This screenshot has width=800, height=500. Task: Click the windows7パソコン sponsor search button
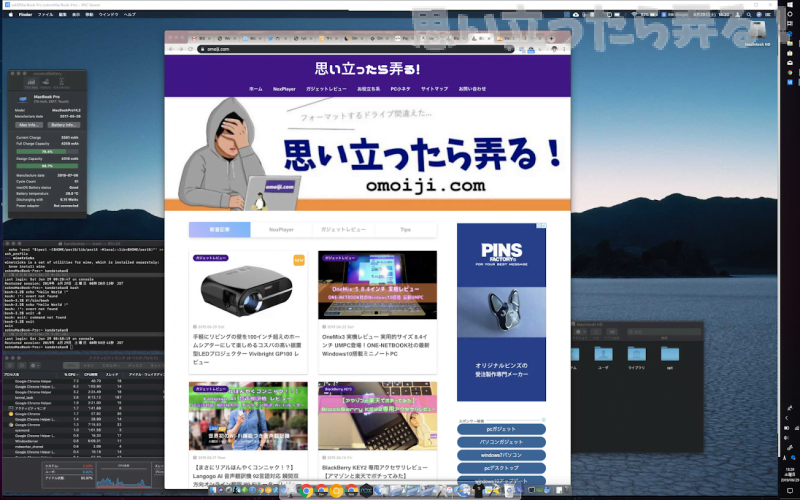[x=501, y=455]
